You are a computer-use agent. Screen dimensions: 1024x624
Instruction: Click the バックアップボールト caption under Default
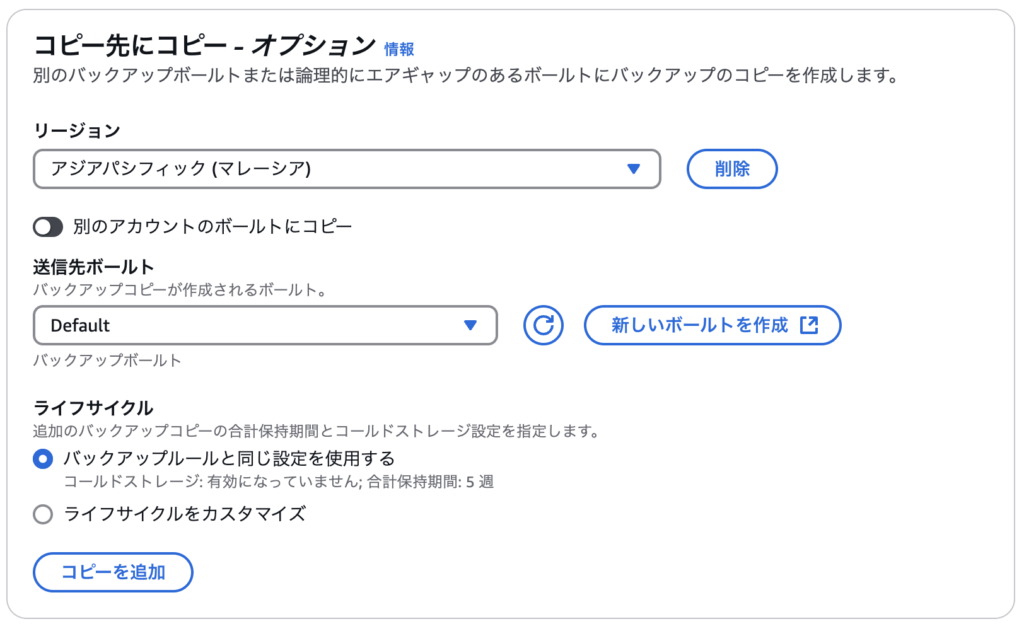coord(107,360)
